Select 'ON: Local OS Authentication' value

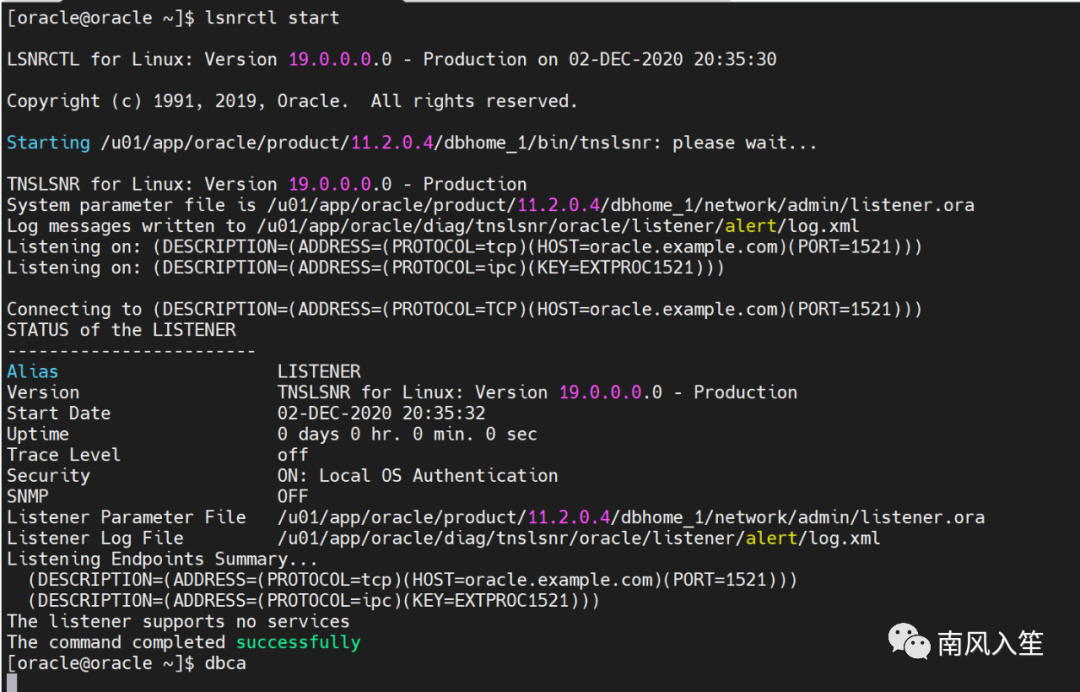418,476
